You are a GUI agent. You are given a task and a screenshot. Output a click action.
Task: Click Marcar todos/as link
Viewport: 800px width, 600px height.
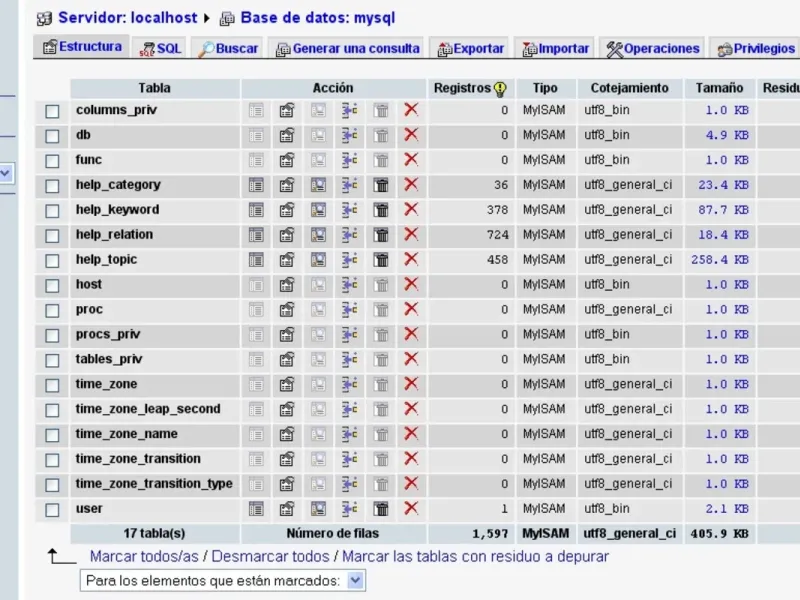tap(144, 556)
